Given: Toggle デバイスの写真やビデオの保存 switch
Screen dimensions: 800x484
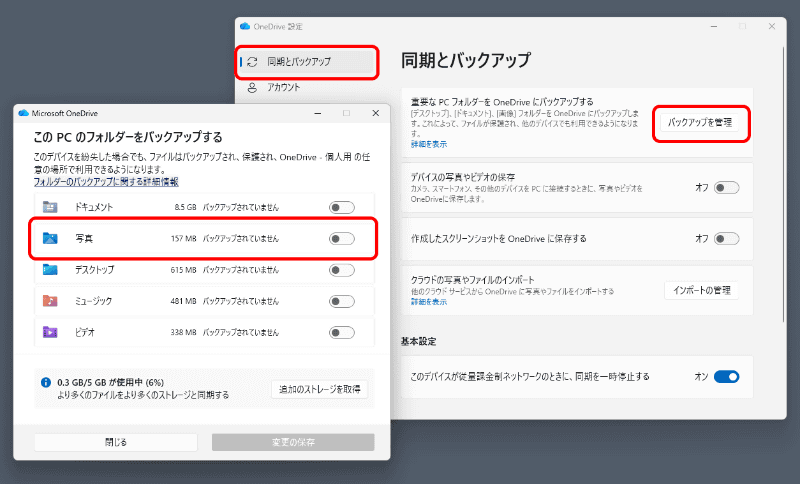Looking at the screenshot, I should click(x=726, y=188).
